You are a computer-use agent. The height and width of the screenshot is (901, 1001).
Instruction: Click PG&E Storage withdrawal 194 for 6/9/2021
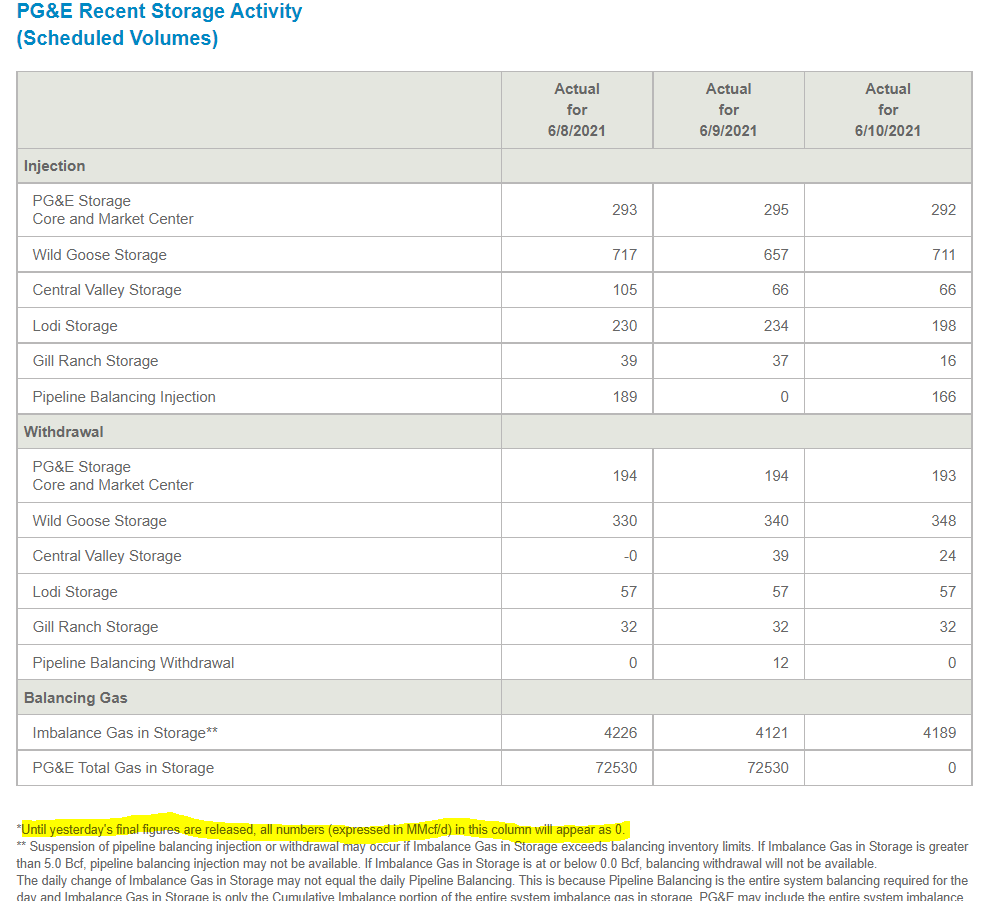[x=776, y=476]
